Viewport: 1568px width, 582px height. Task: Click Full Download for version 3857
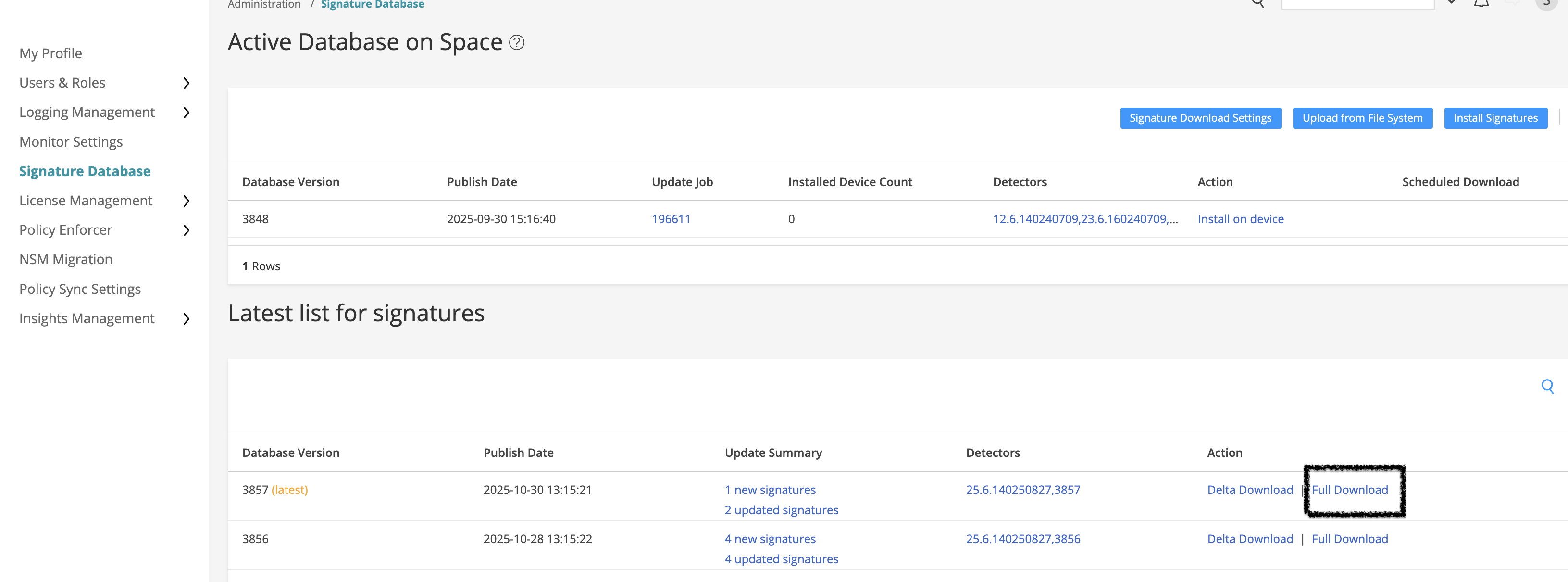point(1349,490)
